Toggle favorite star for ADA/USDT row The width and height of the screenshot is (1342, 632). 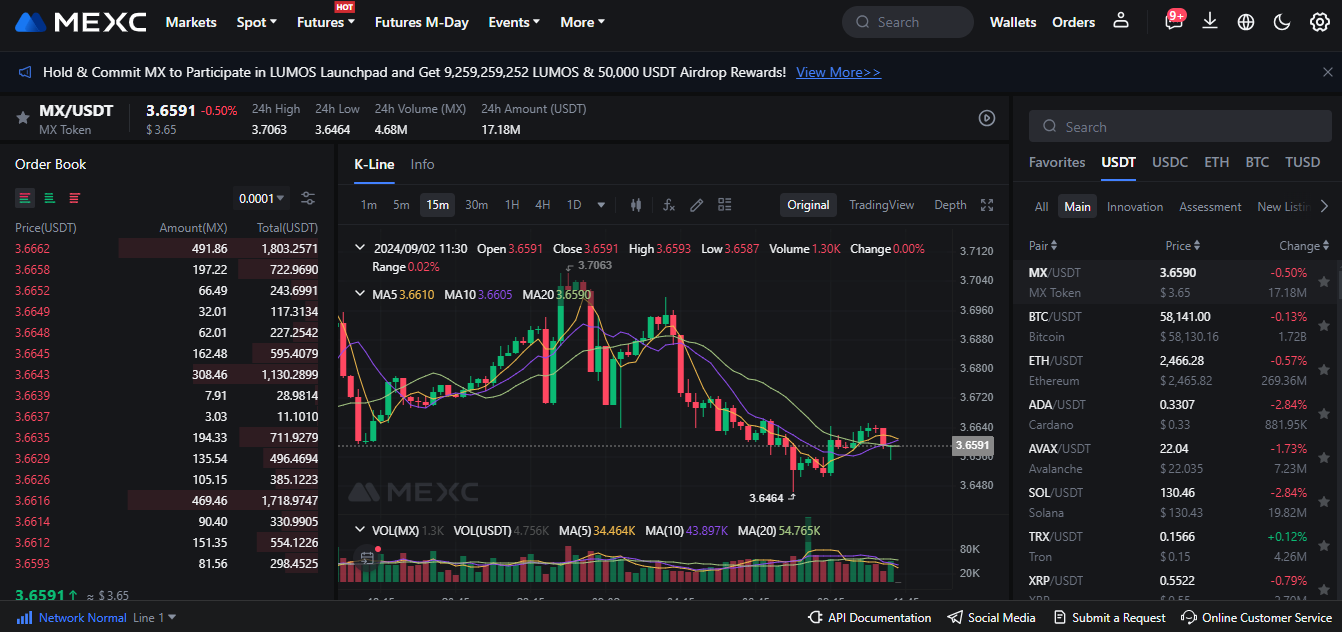[x=1324, y=414]
